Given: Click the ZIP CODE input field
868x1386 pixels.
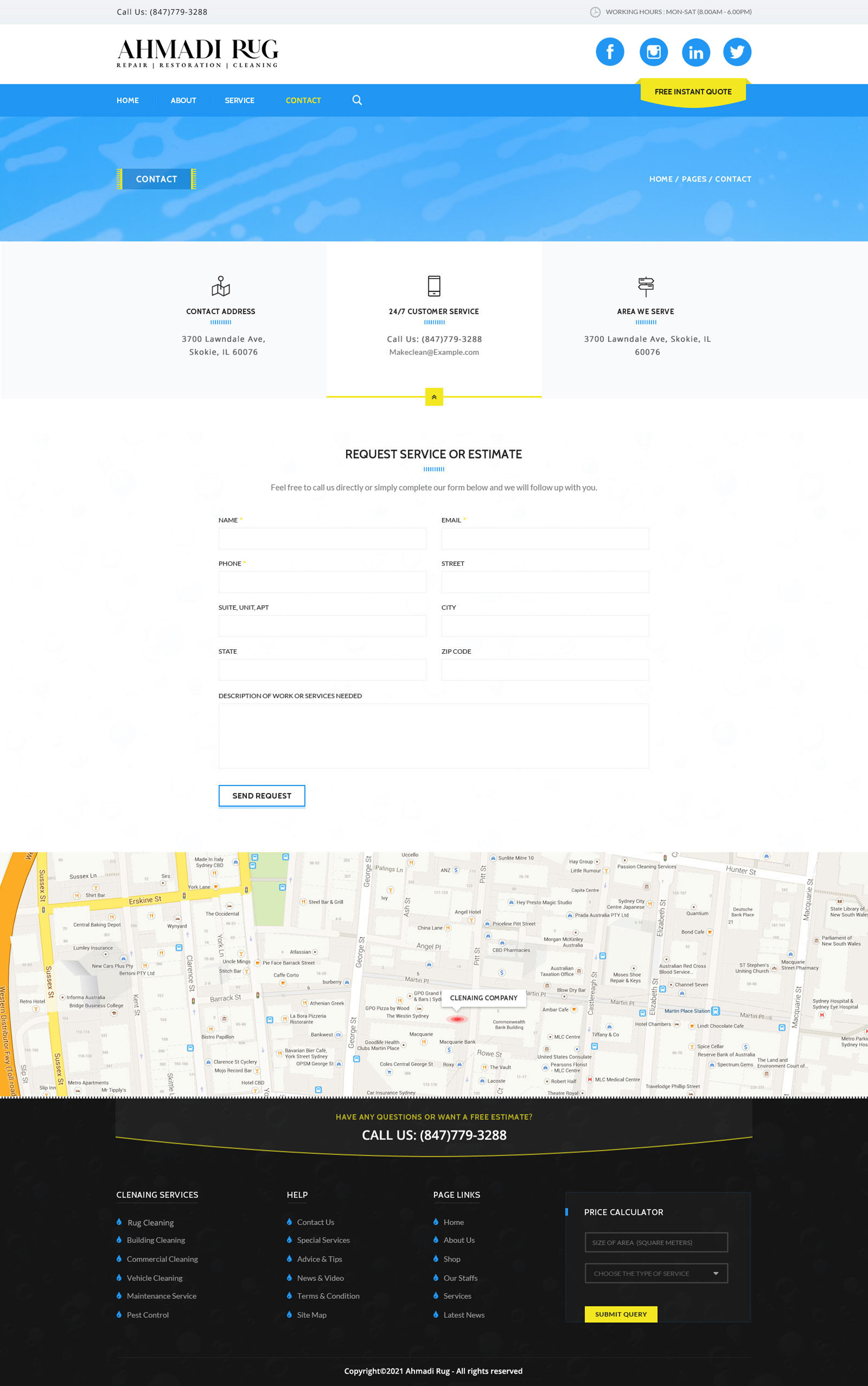Looking at the screenshot, I should [544, 669].
